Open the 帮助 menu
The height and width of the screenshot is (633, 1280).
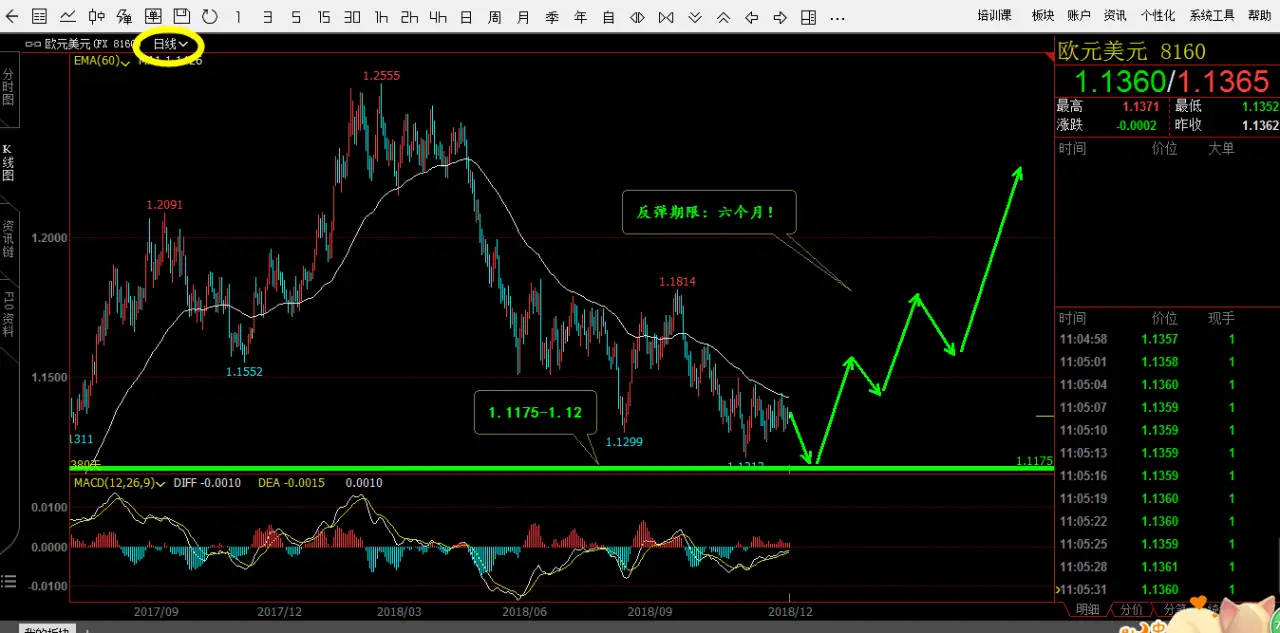click(x=1259, y=15)
